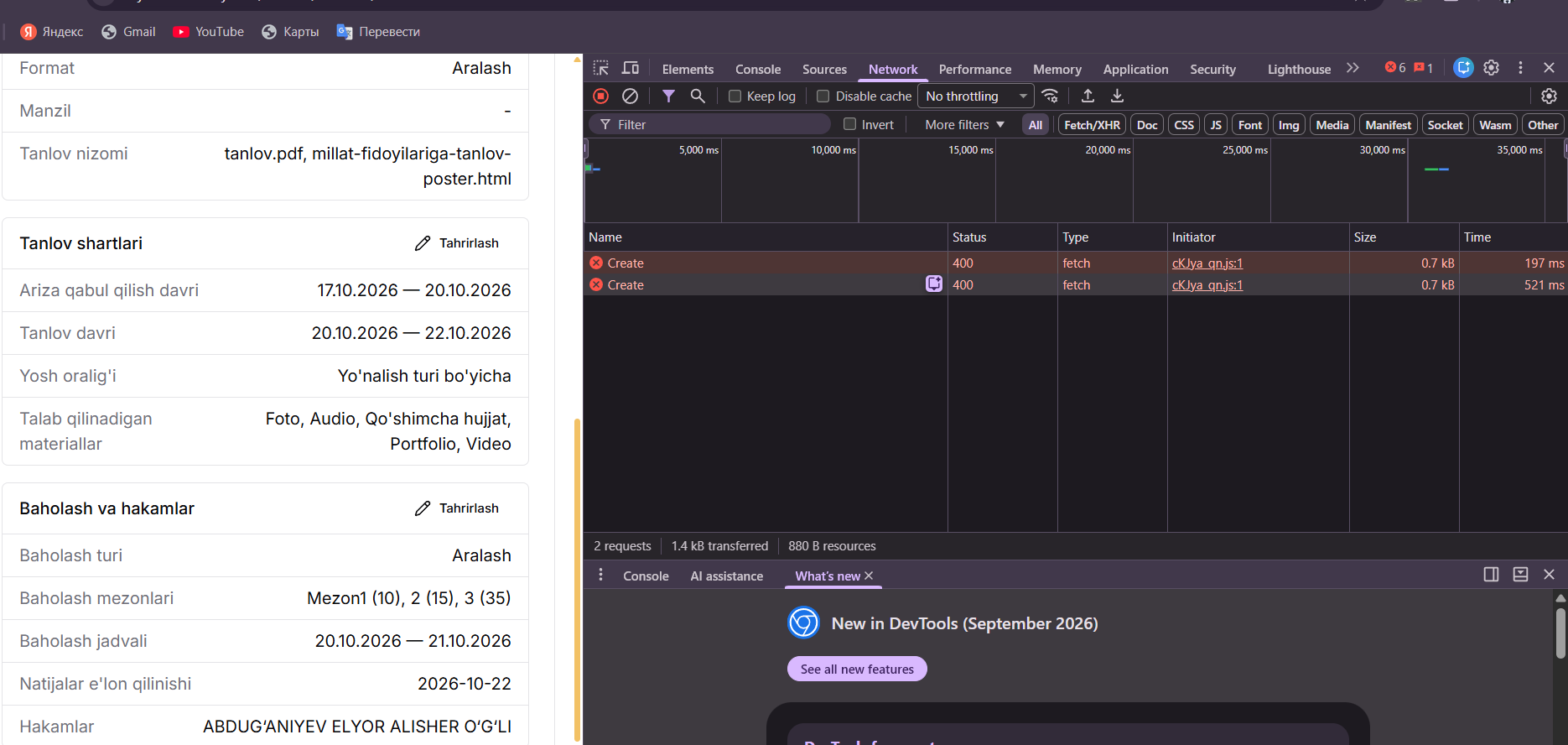Tick the Invert filter checkbox
Viewport: 1568px width, 745px height.
(849, 124)
